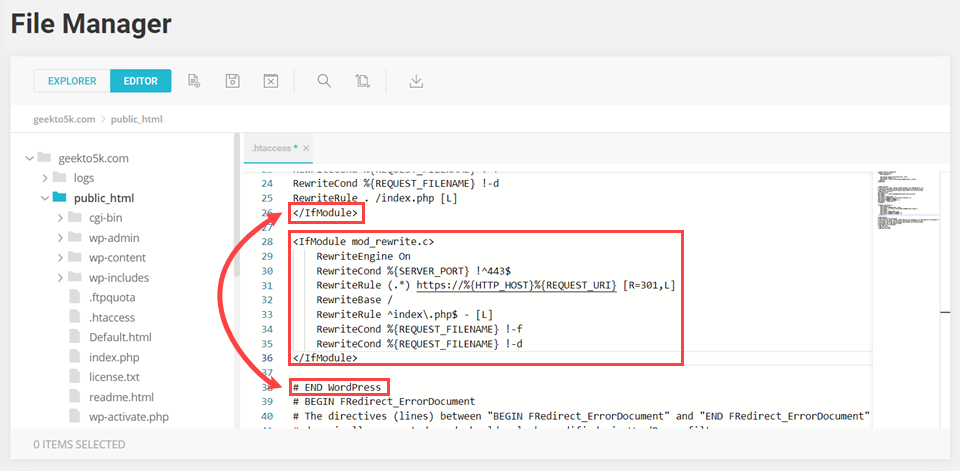
Task: Click the close file toolbar icon
Action: (x=270, y=81)
